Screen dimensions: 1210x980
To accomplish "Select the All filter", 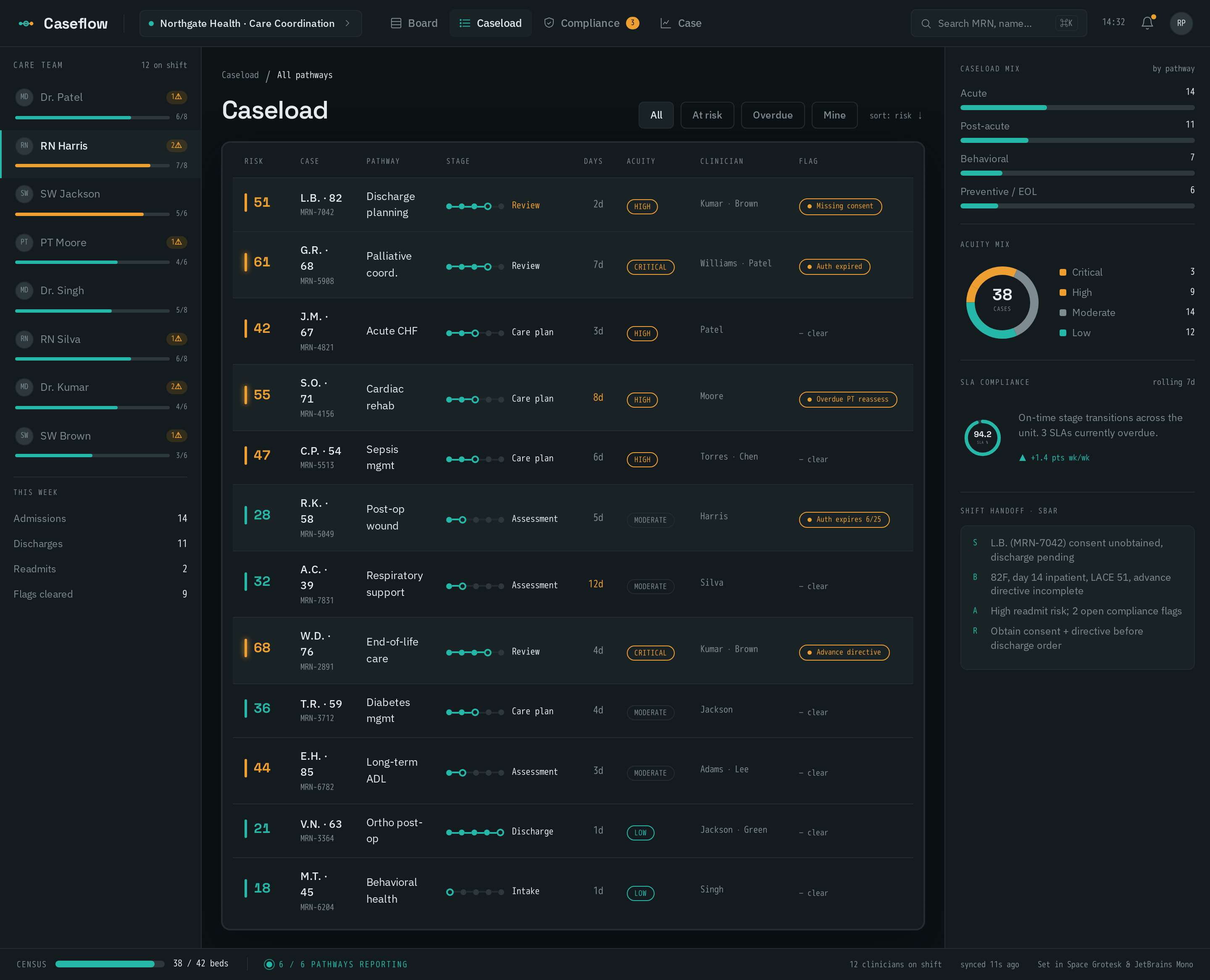I will (x=656, y=115).
